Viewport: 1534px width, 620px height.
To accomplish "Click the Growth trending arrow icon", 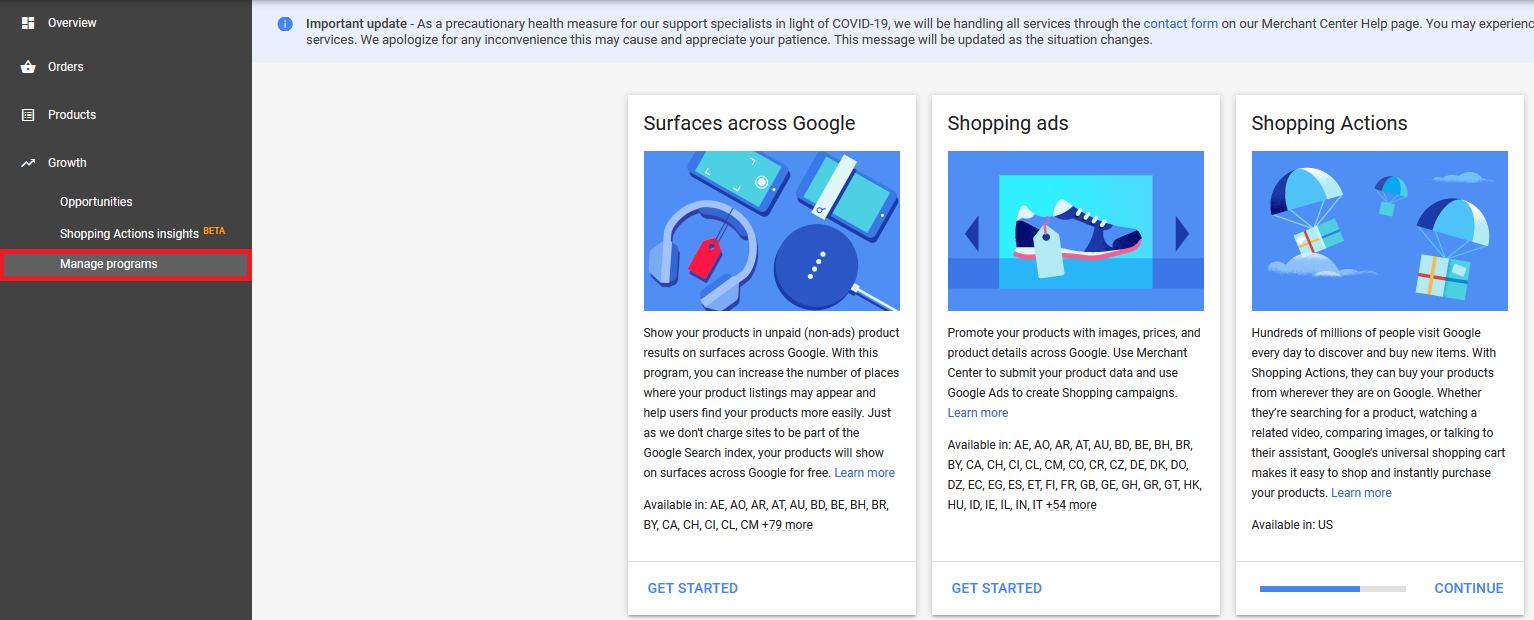I will coord(28,163).
